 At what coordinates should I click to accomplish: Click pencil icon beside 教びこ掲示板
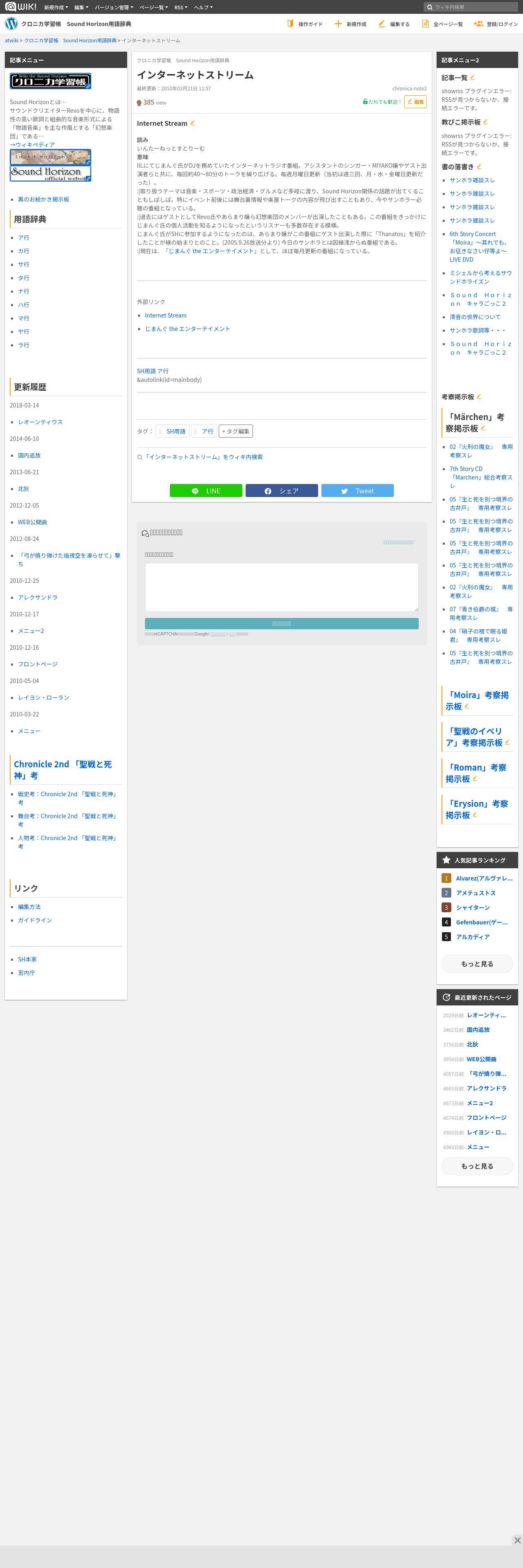click(485, 122)
